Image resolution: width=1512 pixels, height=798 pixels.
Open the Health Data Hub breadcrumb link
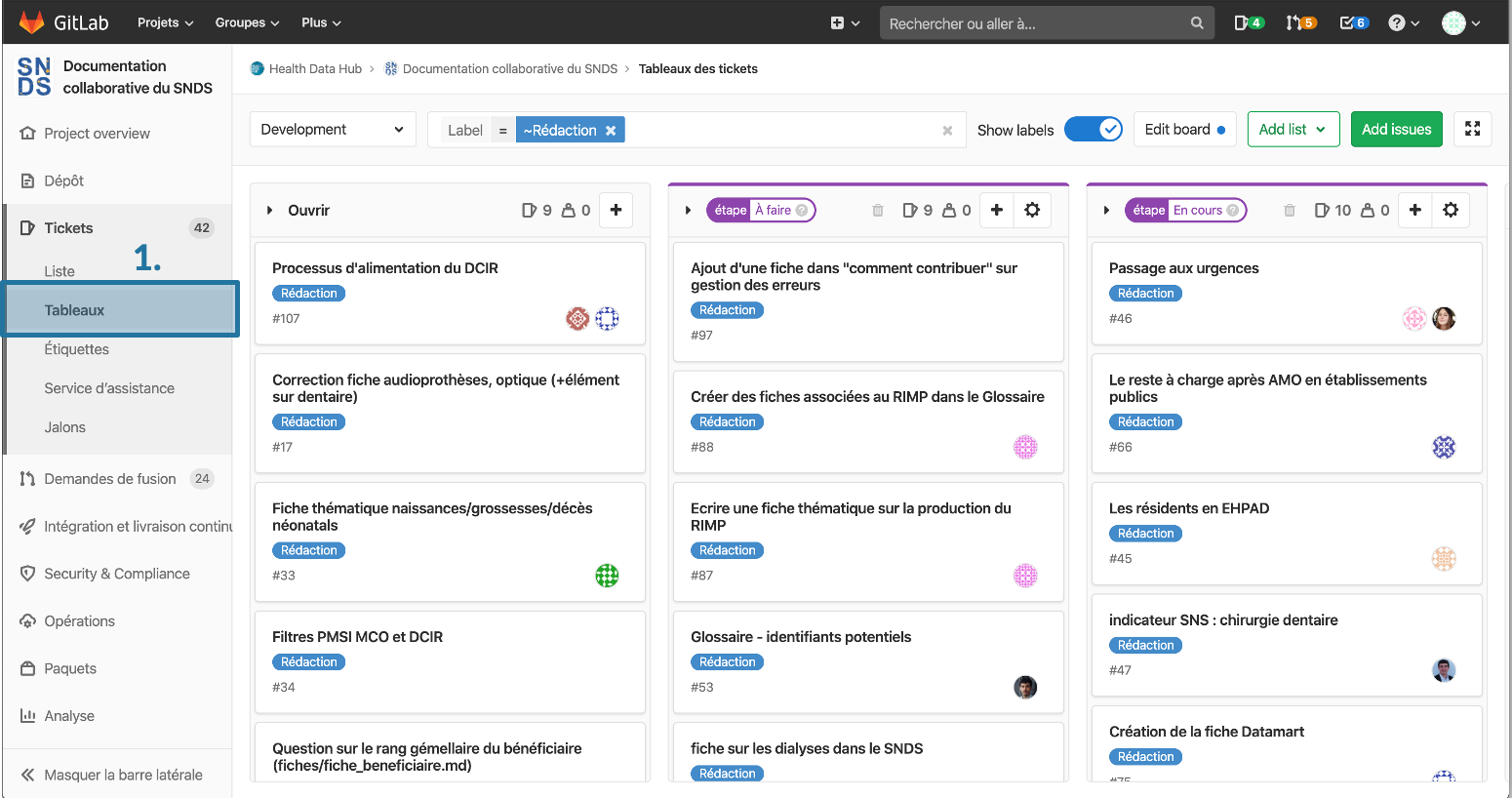(x=314, y=68)
